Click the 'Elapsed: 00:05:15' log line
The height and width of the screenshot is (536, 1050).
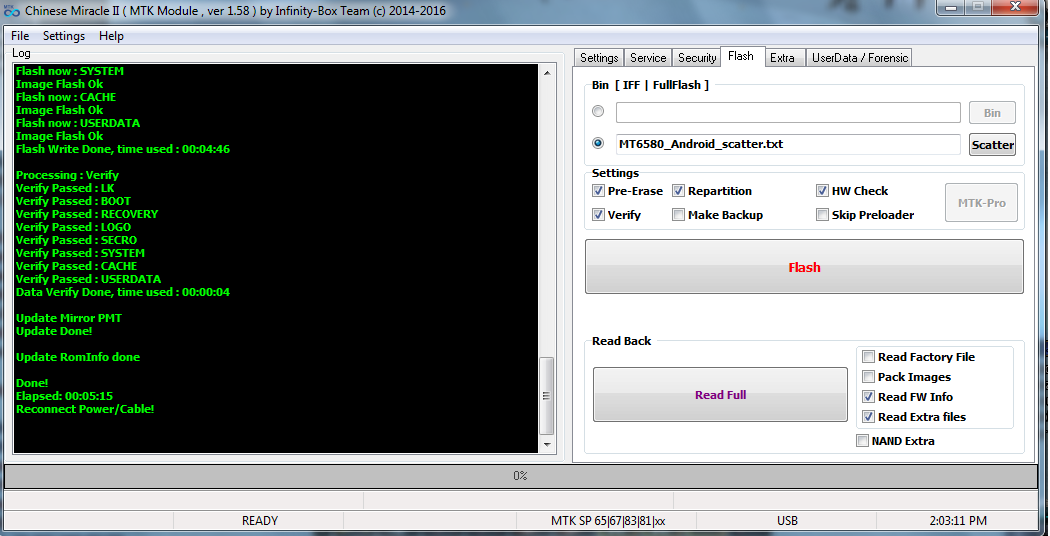coord(64,396)
